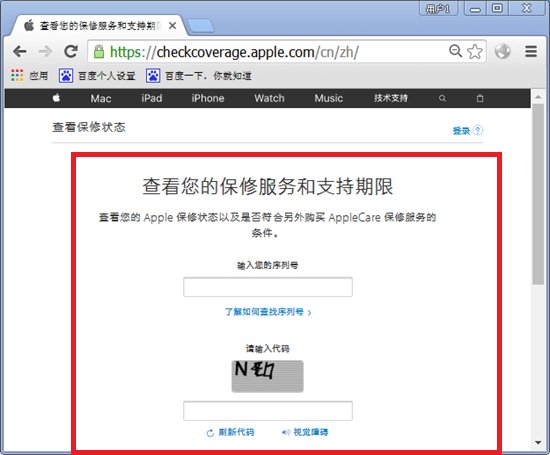Click the 用户1 profile button
Viewport: 550px width, 455px height.
438,8
